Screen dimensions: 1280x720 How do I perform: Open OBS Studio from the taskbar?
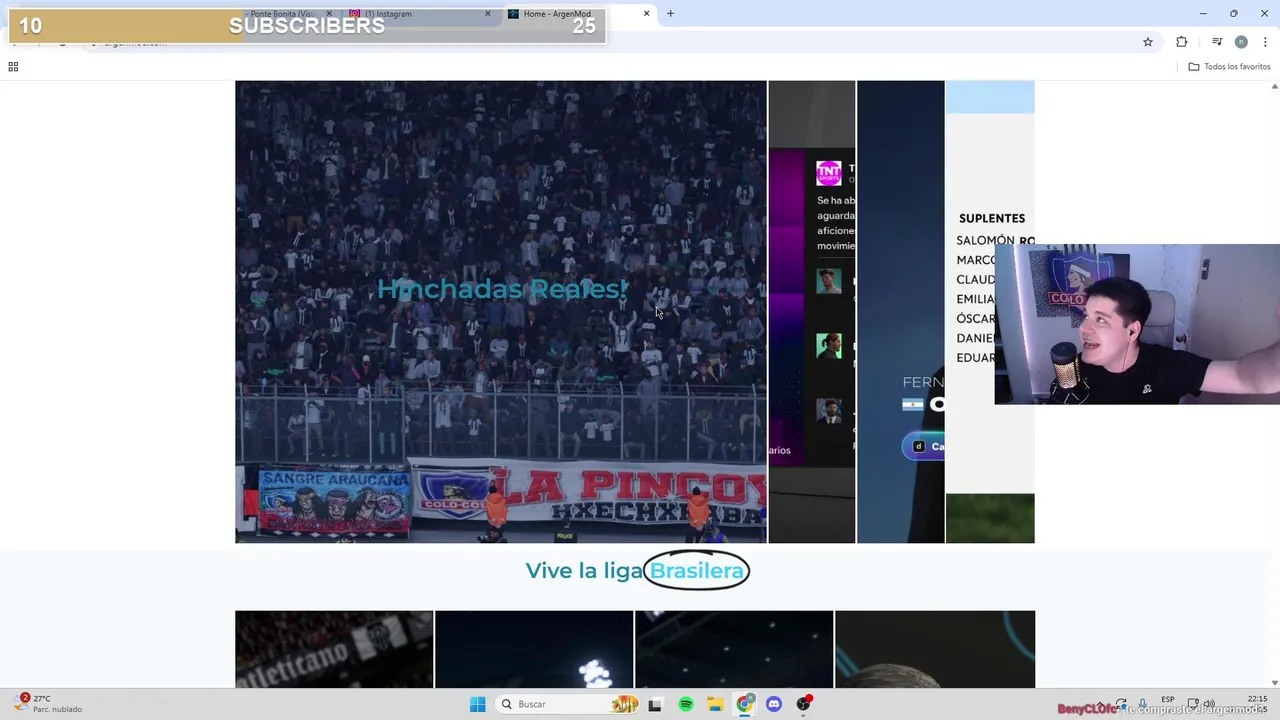(803, 704)
